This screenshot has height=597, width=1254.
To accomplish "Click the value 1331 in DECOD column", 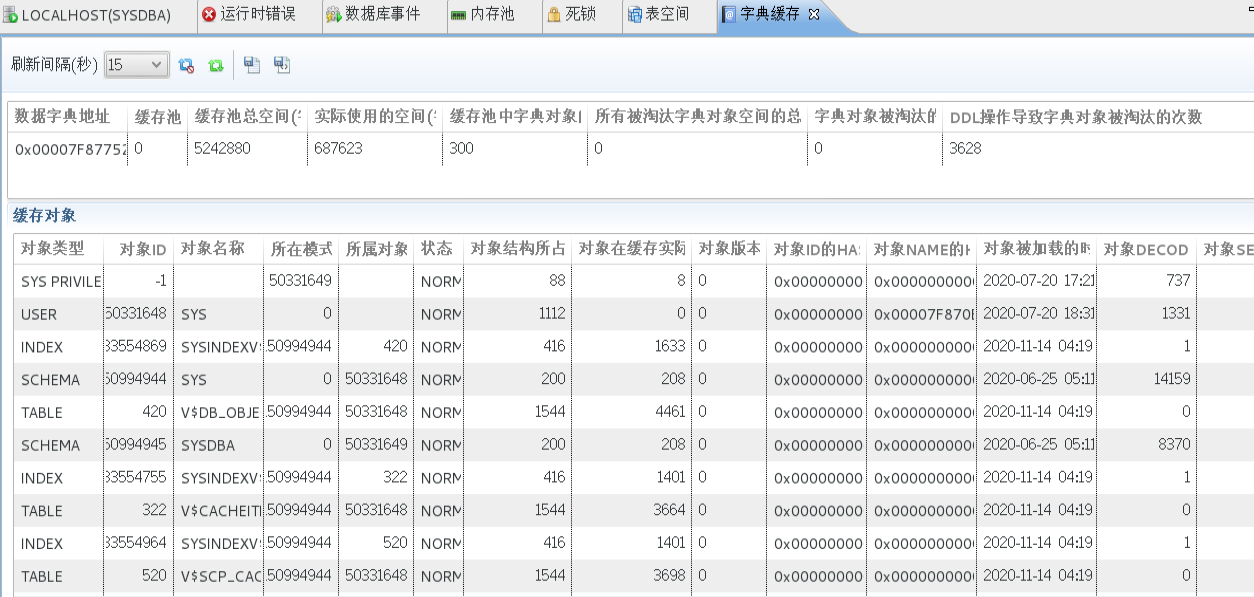I will tap(1176, 314).
